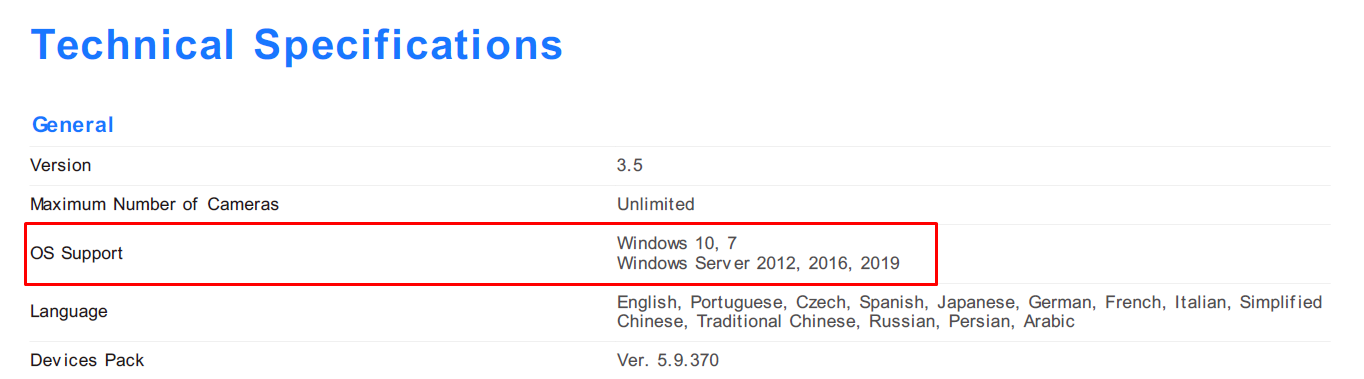The width and height of the screenshot is (1364, 379).
Task: Click the Ver. 5.9.370 value
Action: [x=668, y=360]
